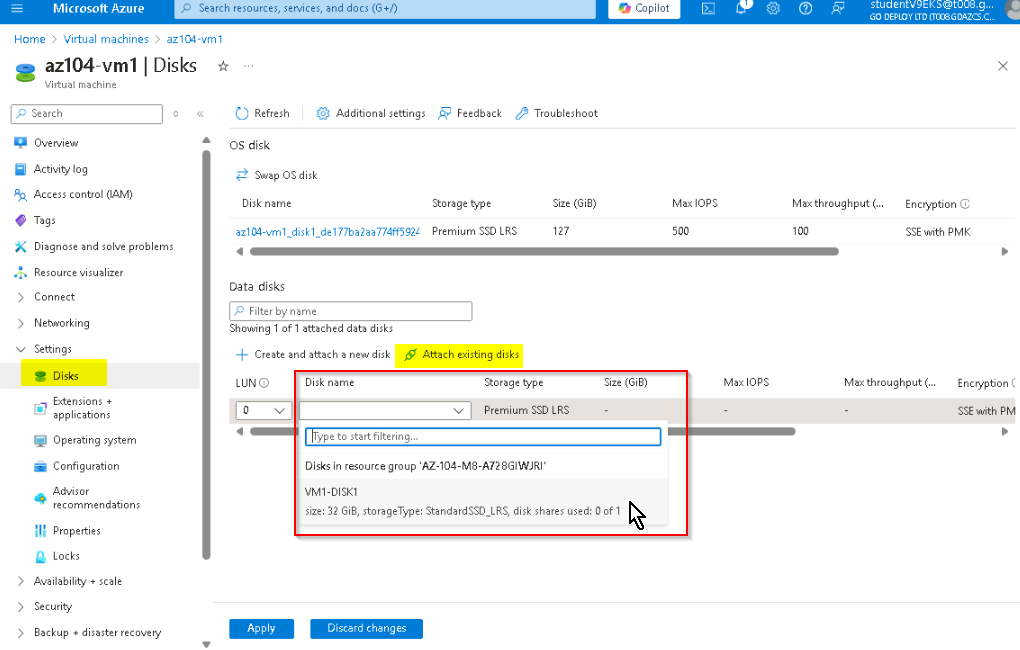This screenshot has width=1020, height=650.
Task: Open Tags in the sidebar
Action: 44,221
